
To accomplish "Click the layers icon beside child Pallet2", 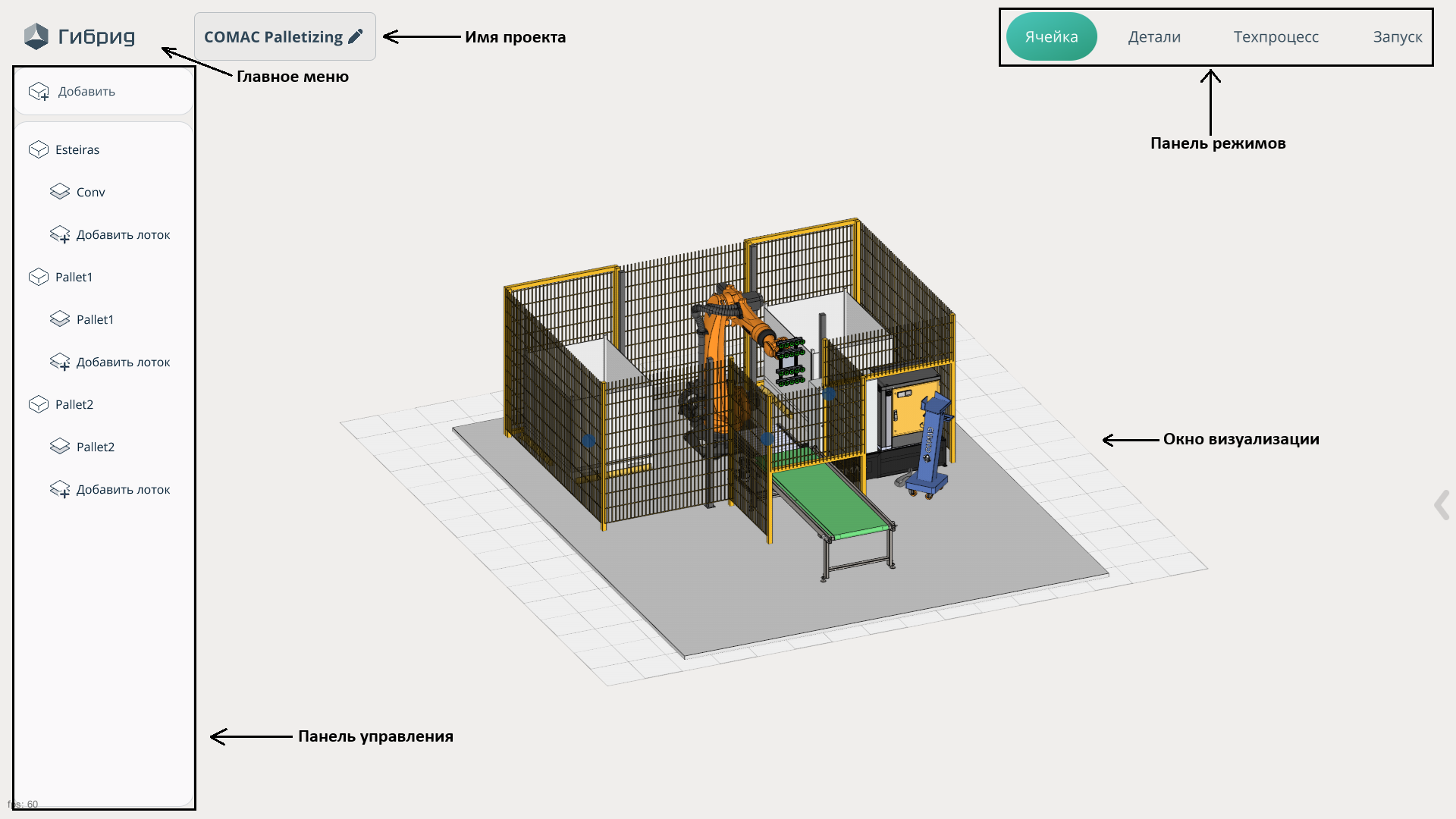I will (x=60, y=447).
